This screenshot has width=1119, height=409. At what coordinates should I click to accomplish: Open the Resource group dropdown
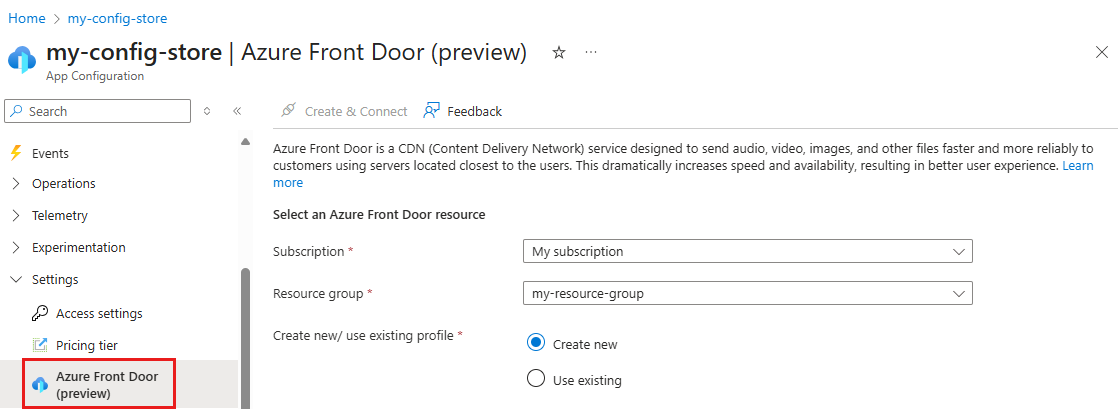pos(748,293)
